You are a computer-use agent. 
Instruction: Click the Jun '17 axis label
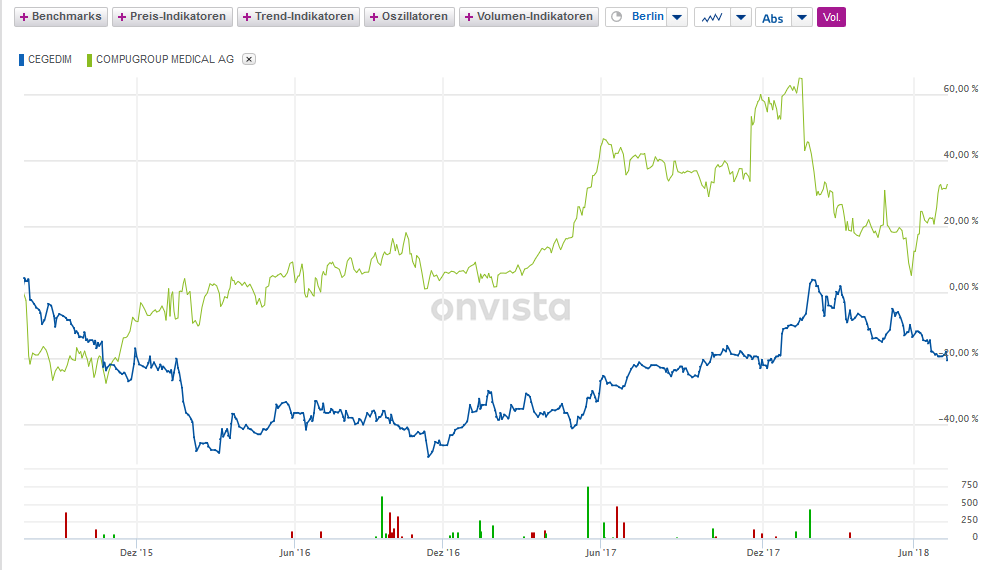coord(601,552)
